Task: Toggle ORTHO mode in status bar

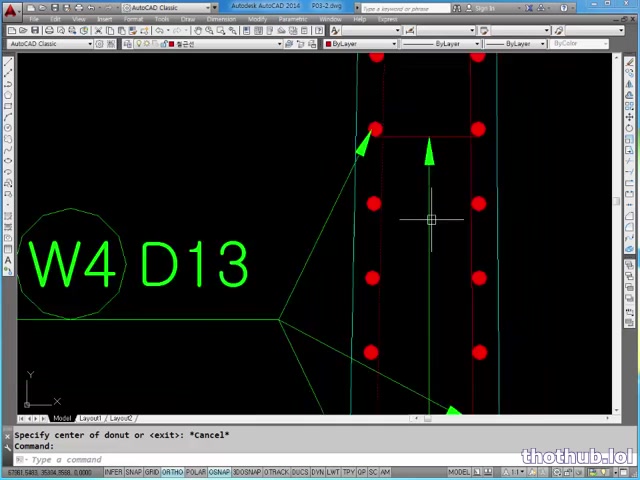Action: 171,472
